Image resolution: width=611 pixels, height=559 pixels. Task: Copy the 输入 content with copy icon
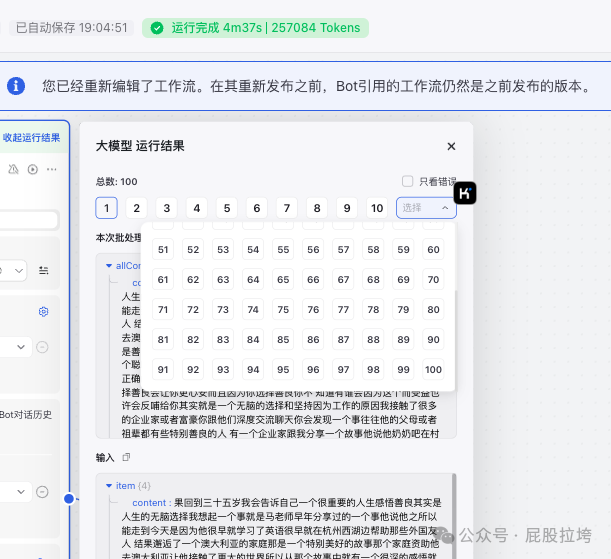tap(126, 457)
